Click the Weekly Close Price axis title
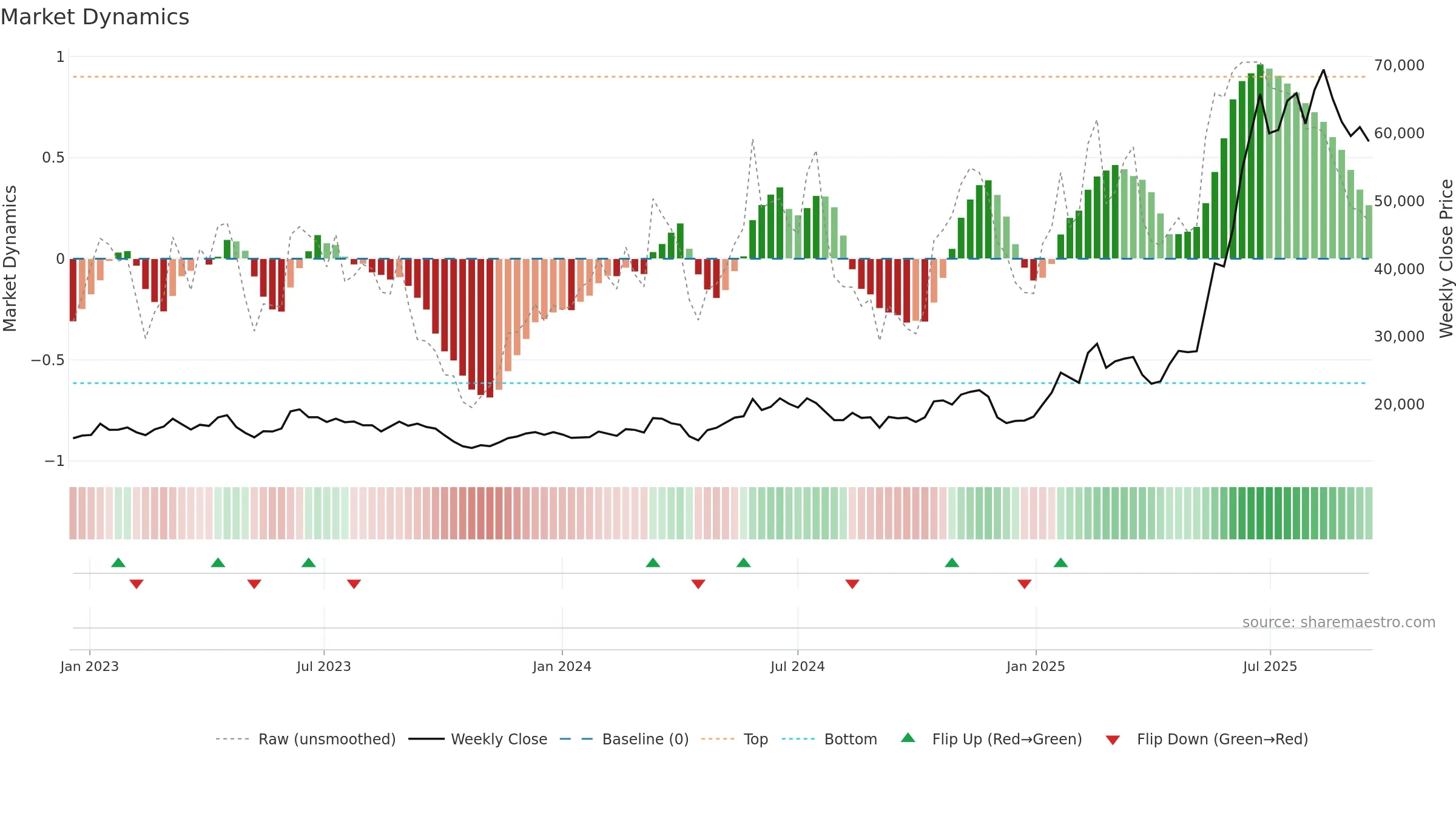1456x819 pixels. 1447,258
